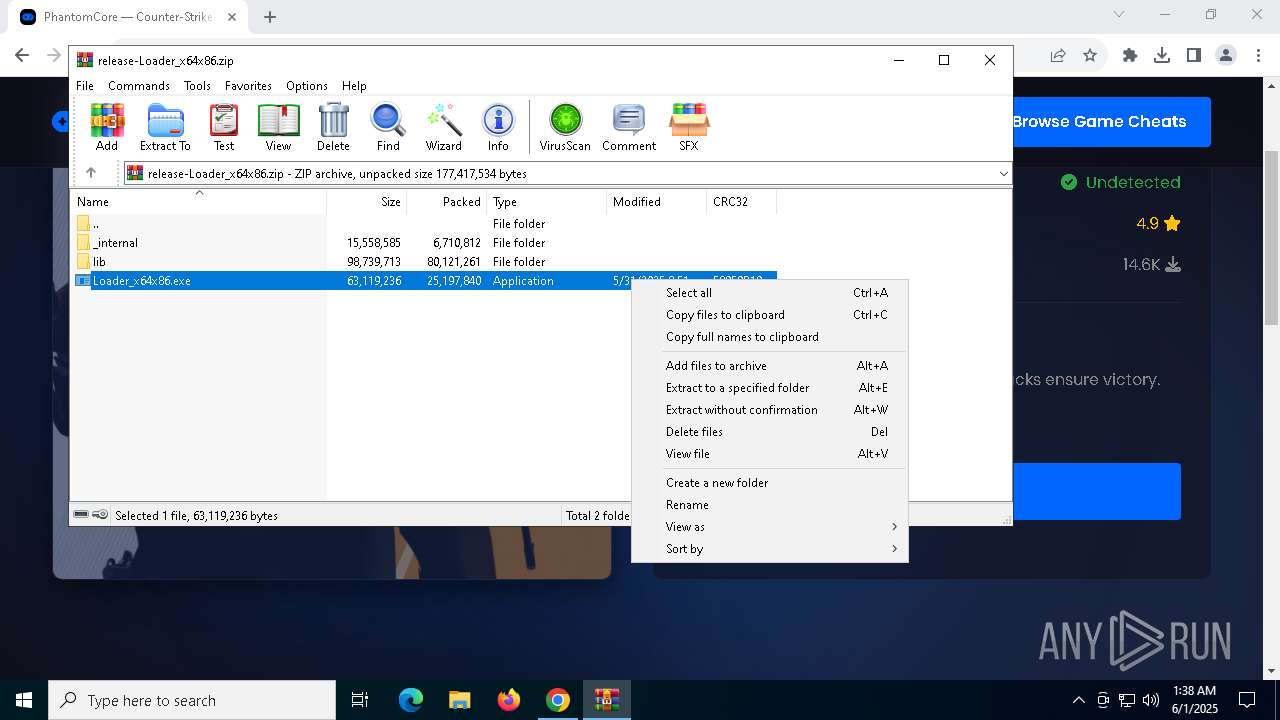Open the volume control in tray
Viewport: 1280px width, 720px height.
(1150, 700)
